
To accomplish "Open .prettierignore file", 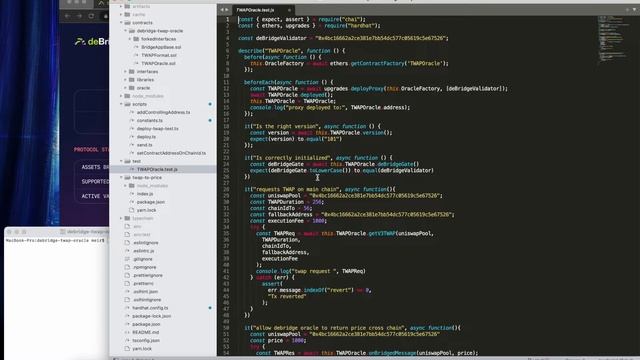I will click(x=147, y=276).
